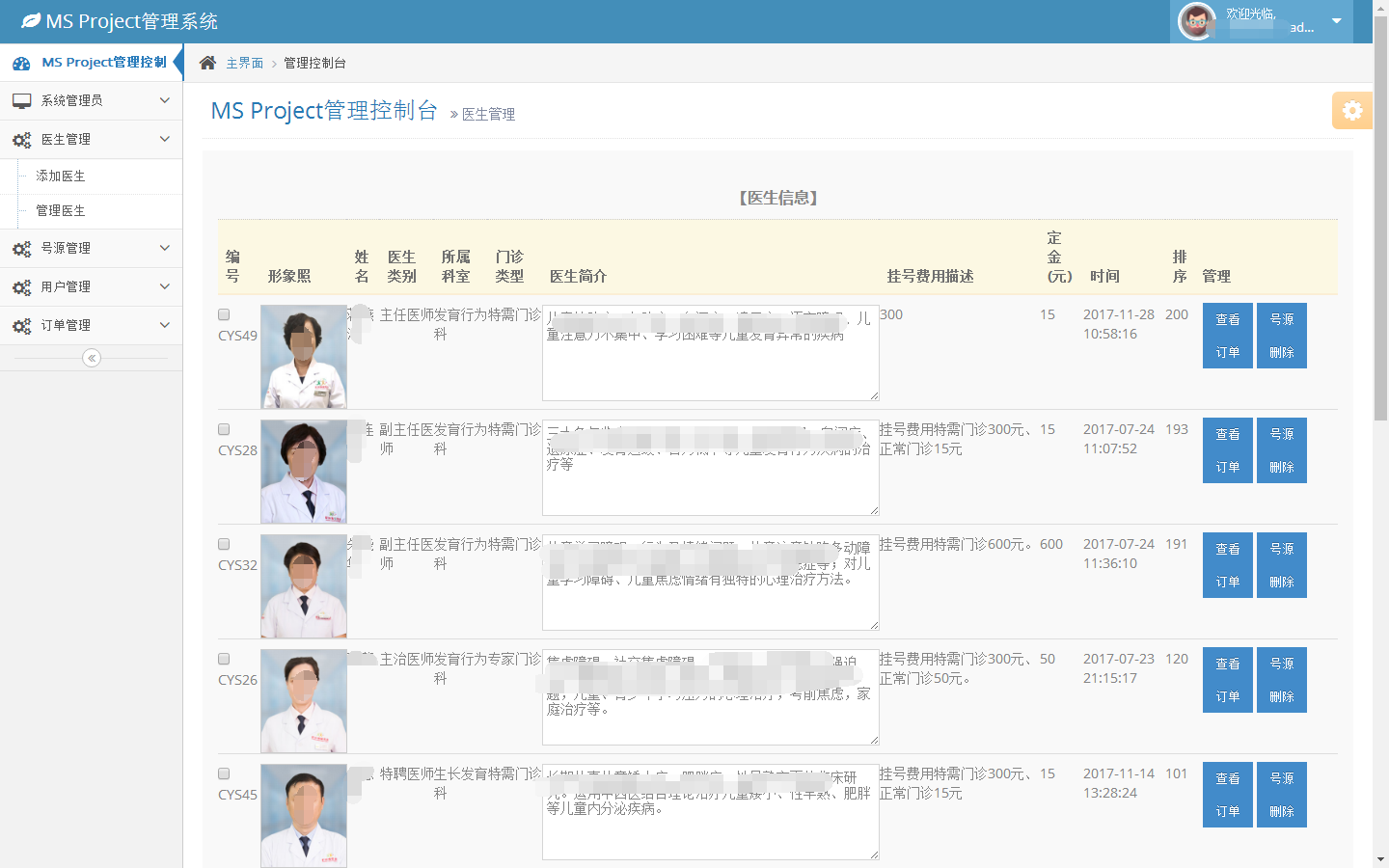
Task: Click the dashboard gauge icon in sidebar
Action: coord(21,63)
